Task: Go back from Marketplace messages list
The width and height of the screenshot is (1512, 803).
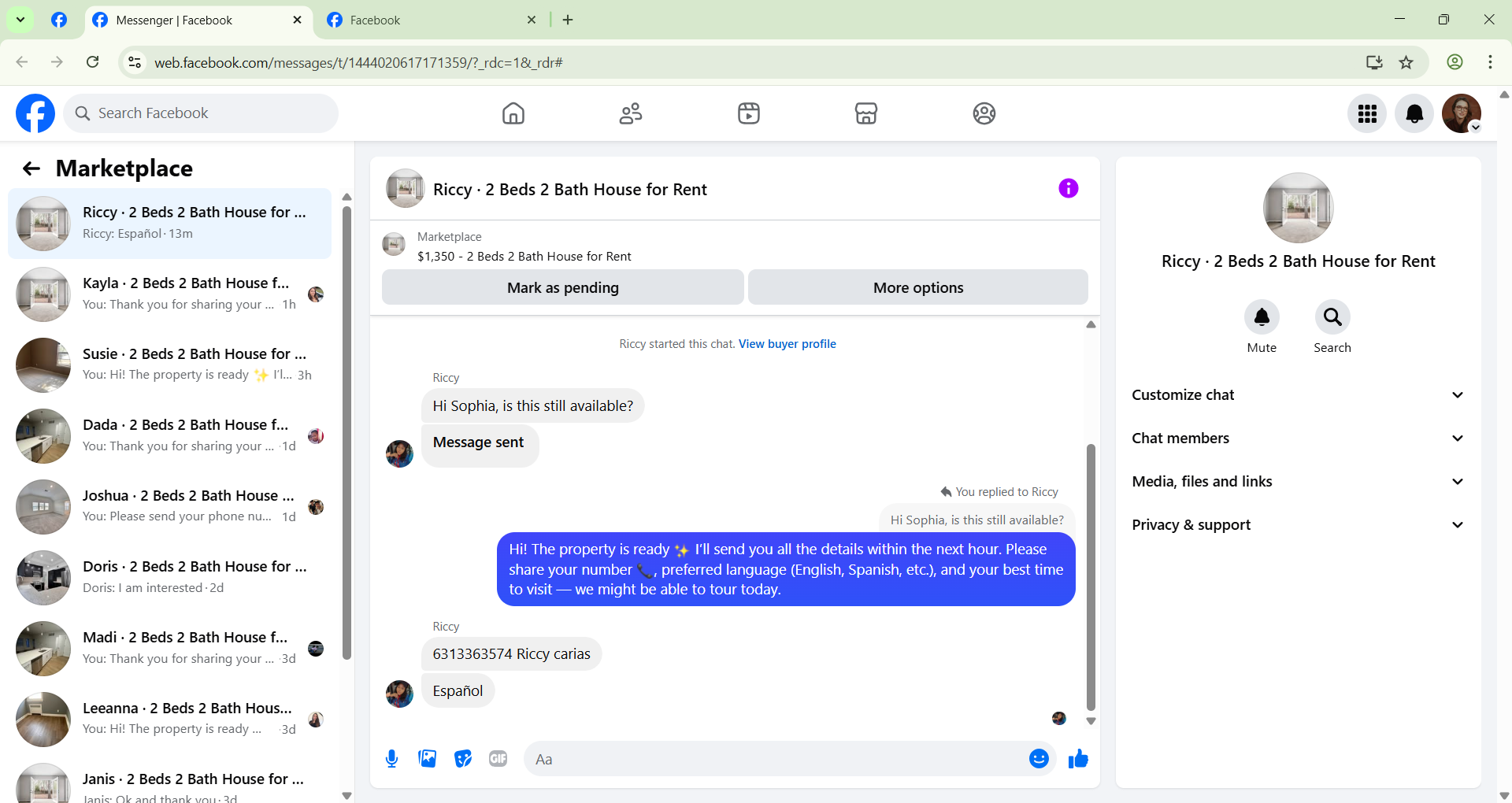Action: coord(31,168)
